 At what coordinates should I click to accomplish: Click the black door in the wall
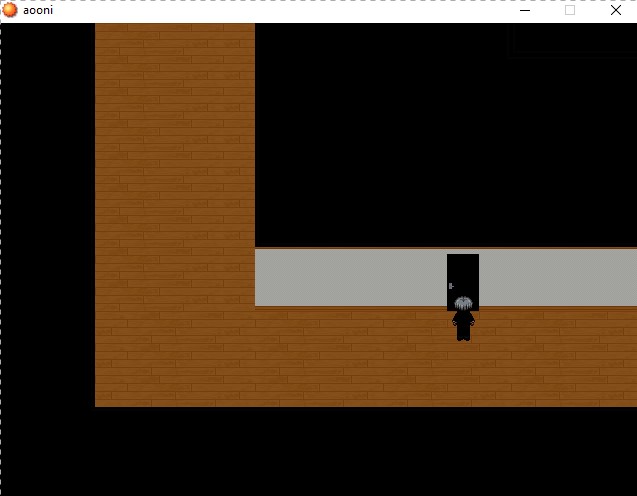point(463,282)
